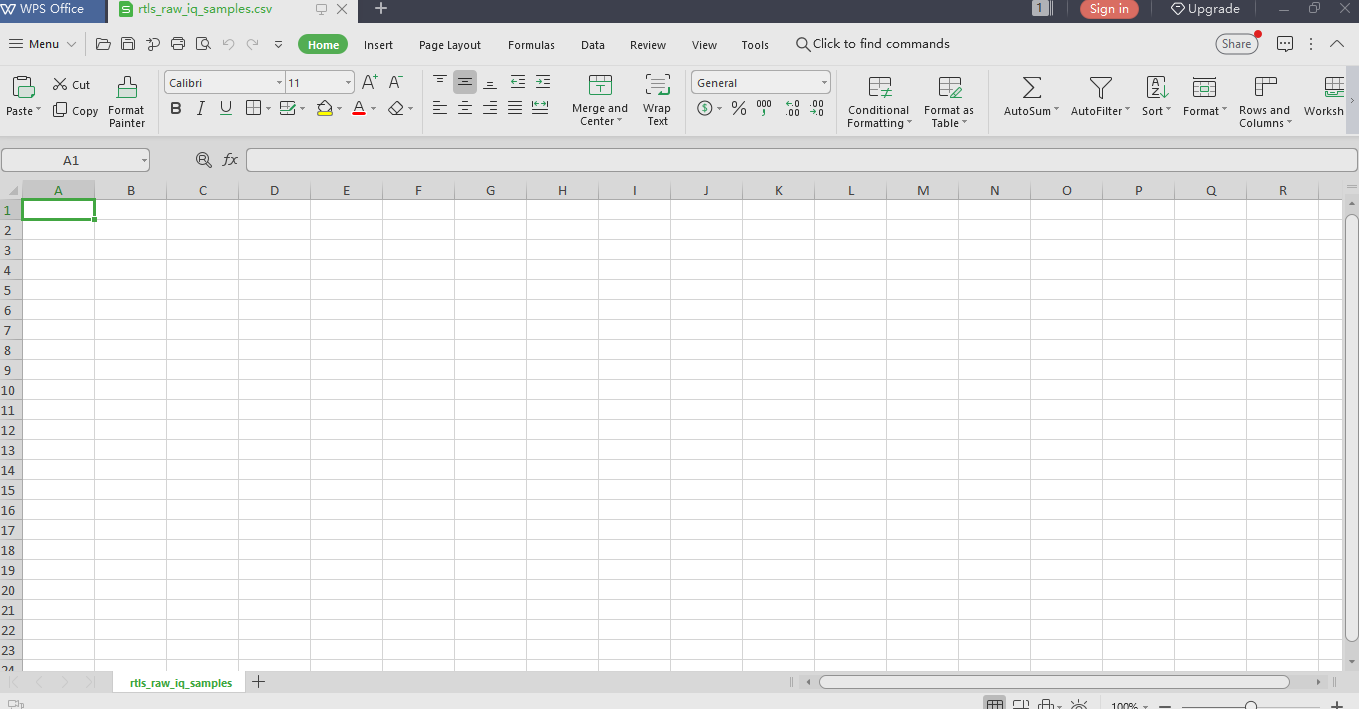The width and height of the screenshot is (1359, 709).
Task: Open the main Menu button
Action: tap(42, 44)
